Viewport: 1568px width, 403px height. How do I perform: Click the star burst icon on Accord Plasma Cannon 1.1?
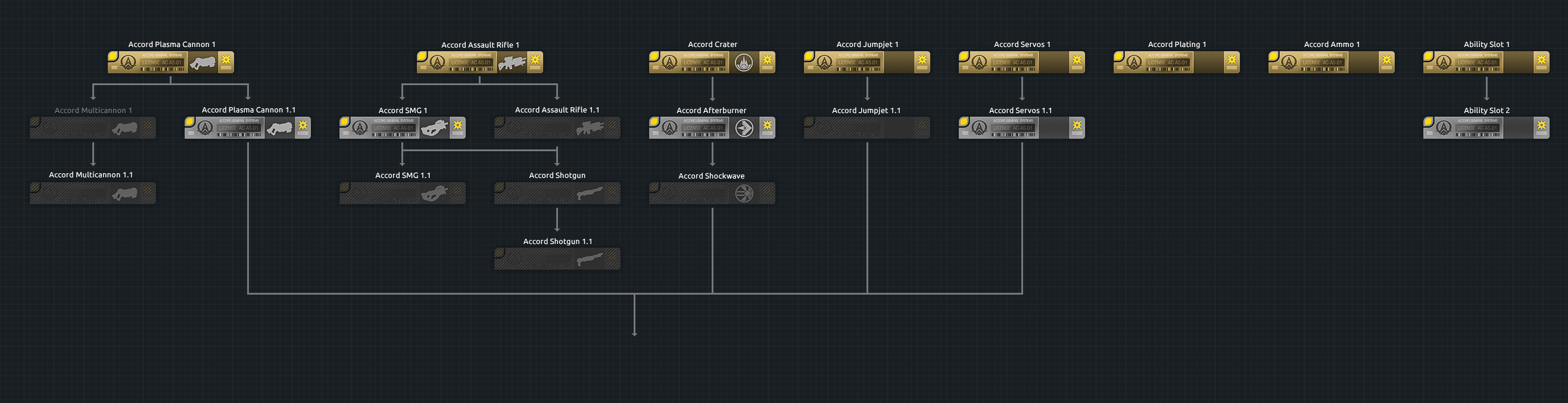[x=303, y=126]
